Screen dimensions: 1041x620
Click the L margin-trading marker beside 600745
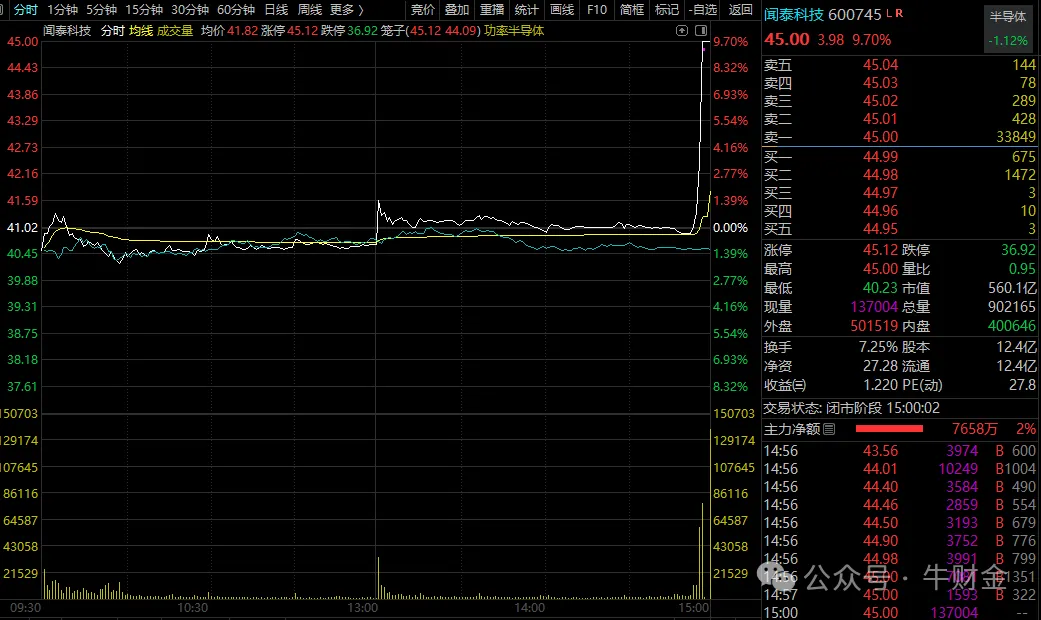pos(889,14)
